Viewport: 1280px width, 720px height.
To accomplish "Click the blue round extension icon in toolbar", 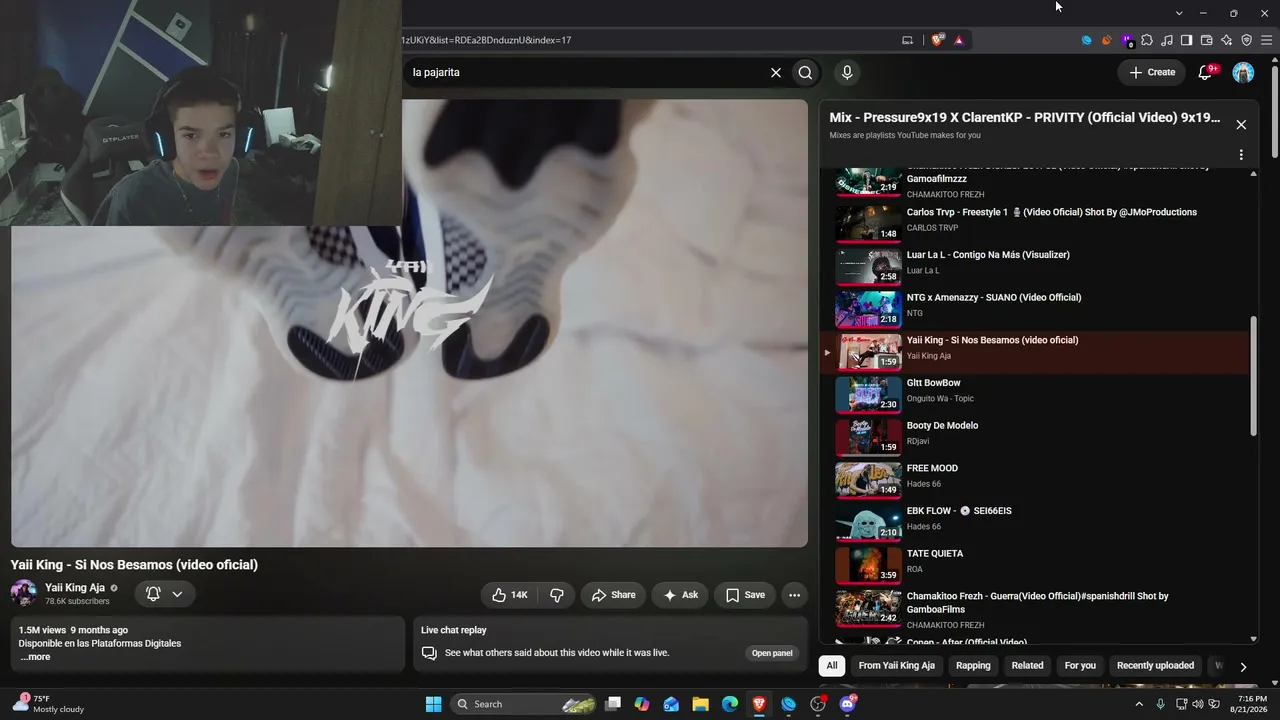I will click(1087, 40).
